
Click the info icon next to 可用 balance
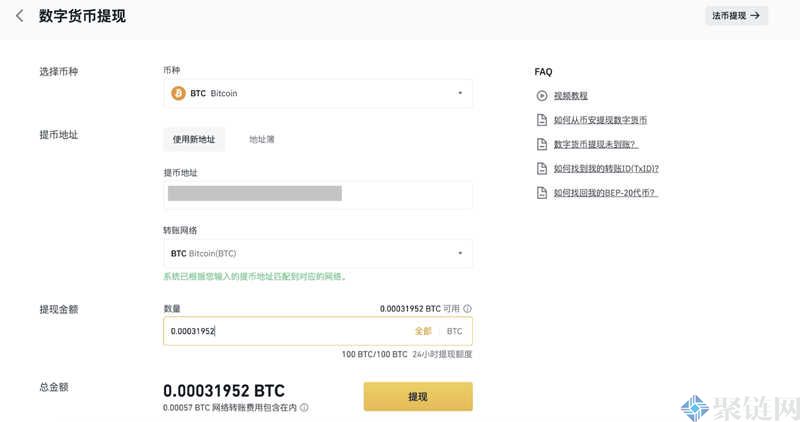(x=468, y=309)
